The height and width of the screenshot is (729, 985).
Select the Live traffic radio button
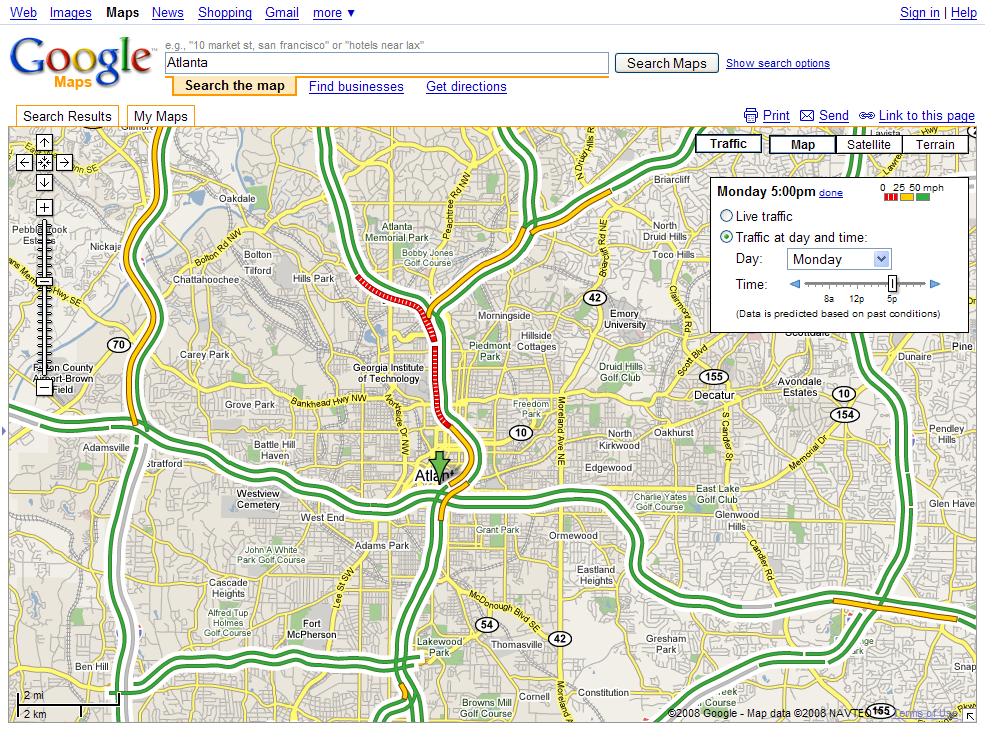tap(727, 216)
